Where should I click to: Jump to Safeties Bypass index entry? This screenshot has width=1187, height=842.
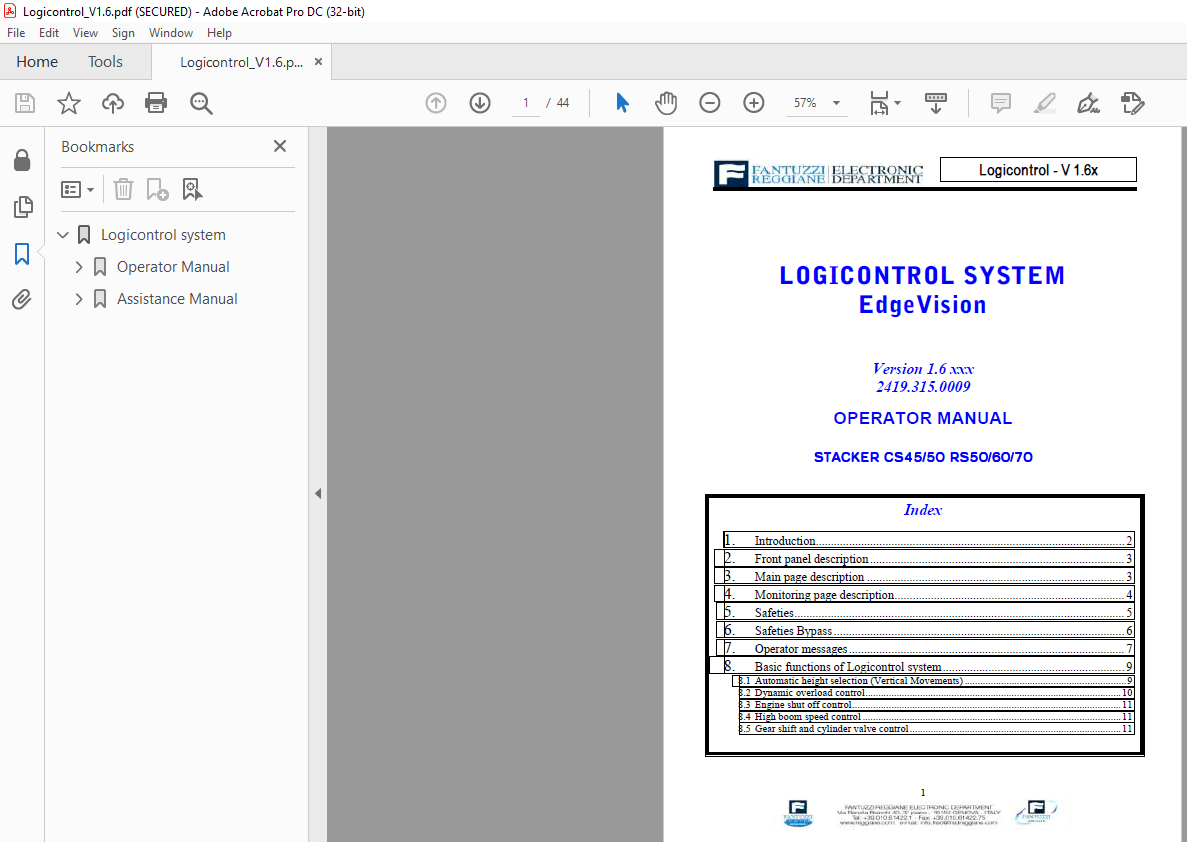coord(793,631)
